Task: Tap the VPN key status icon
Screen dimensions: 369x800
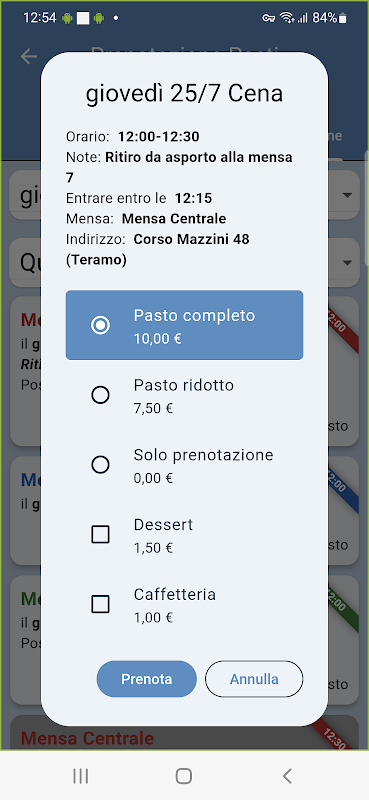Action: click(269, 18)
